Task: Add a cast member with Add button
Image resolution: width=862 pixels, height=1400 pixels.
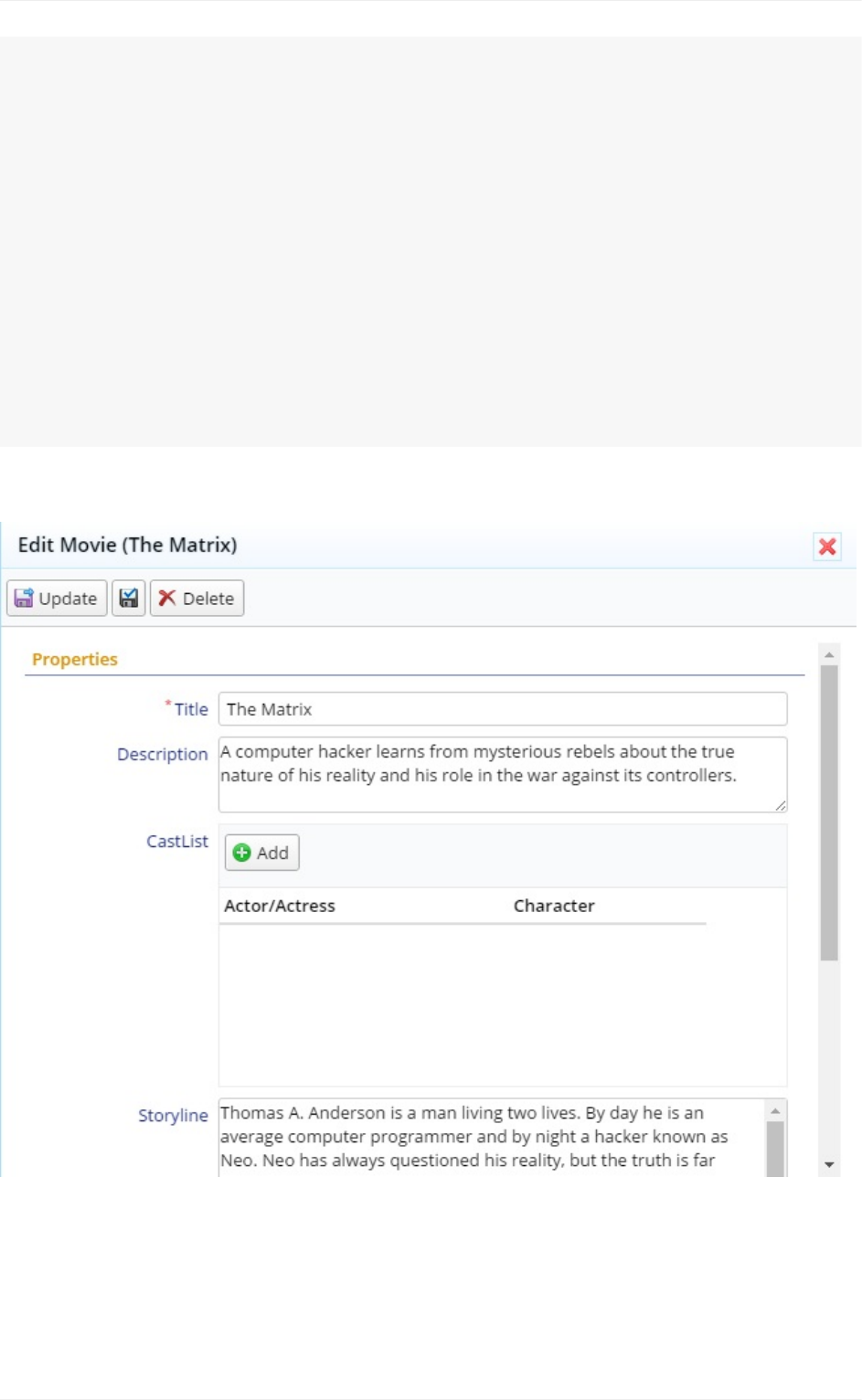Action: (x=261, y=853)
